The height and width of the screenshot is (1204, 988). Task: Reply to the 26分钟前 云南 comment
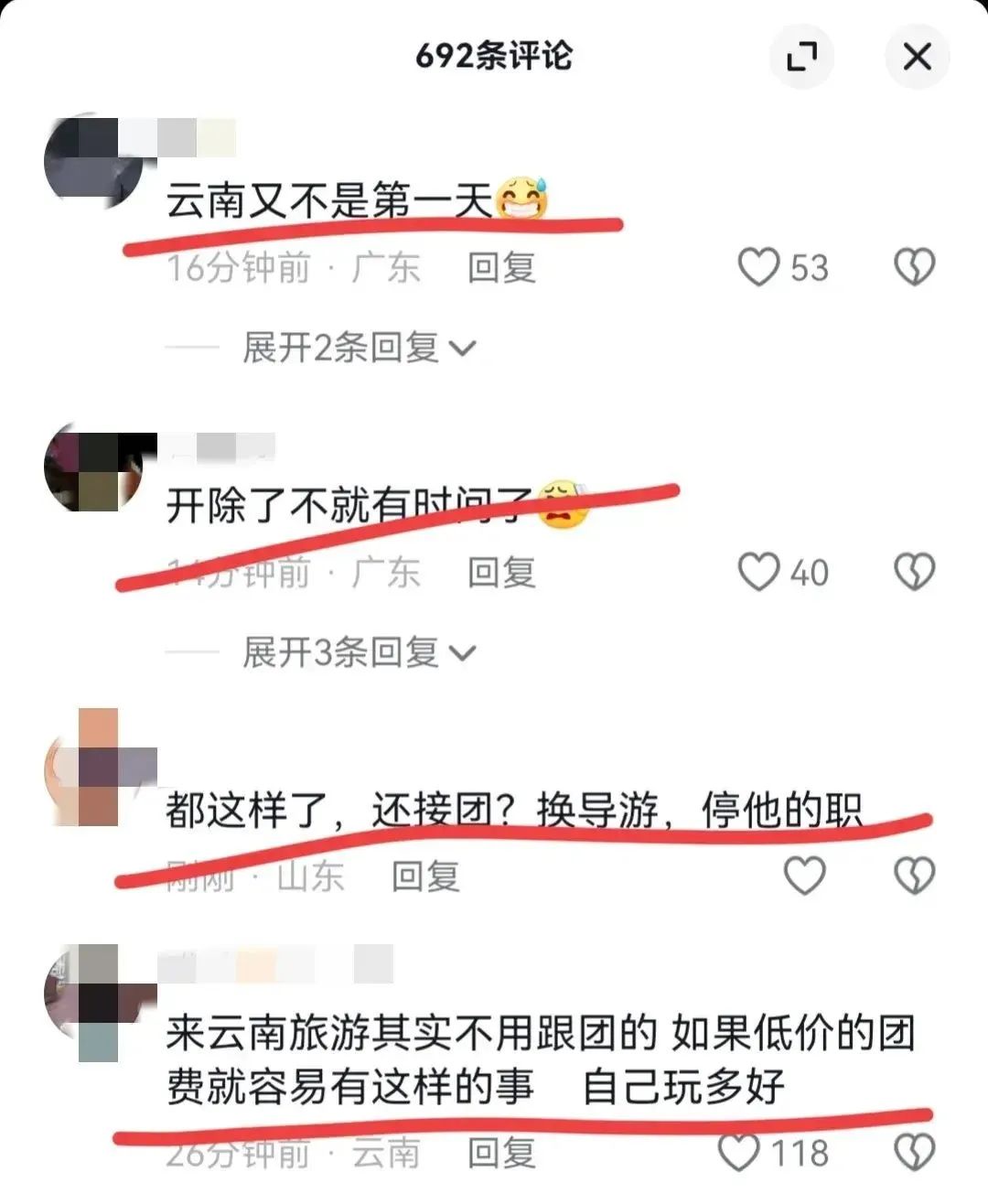coord(501,1154)
